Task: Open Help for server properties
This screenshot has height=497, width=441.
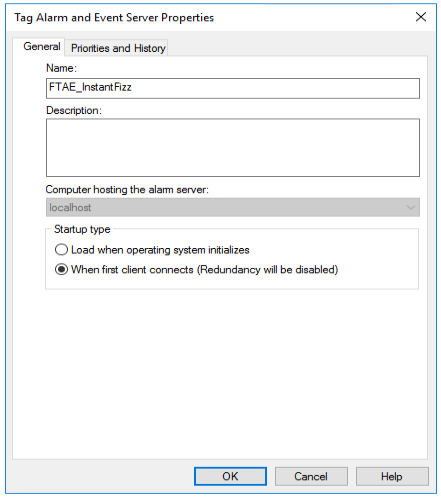Action: tap(392, 476)
